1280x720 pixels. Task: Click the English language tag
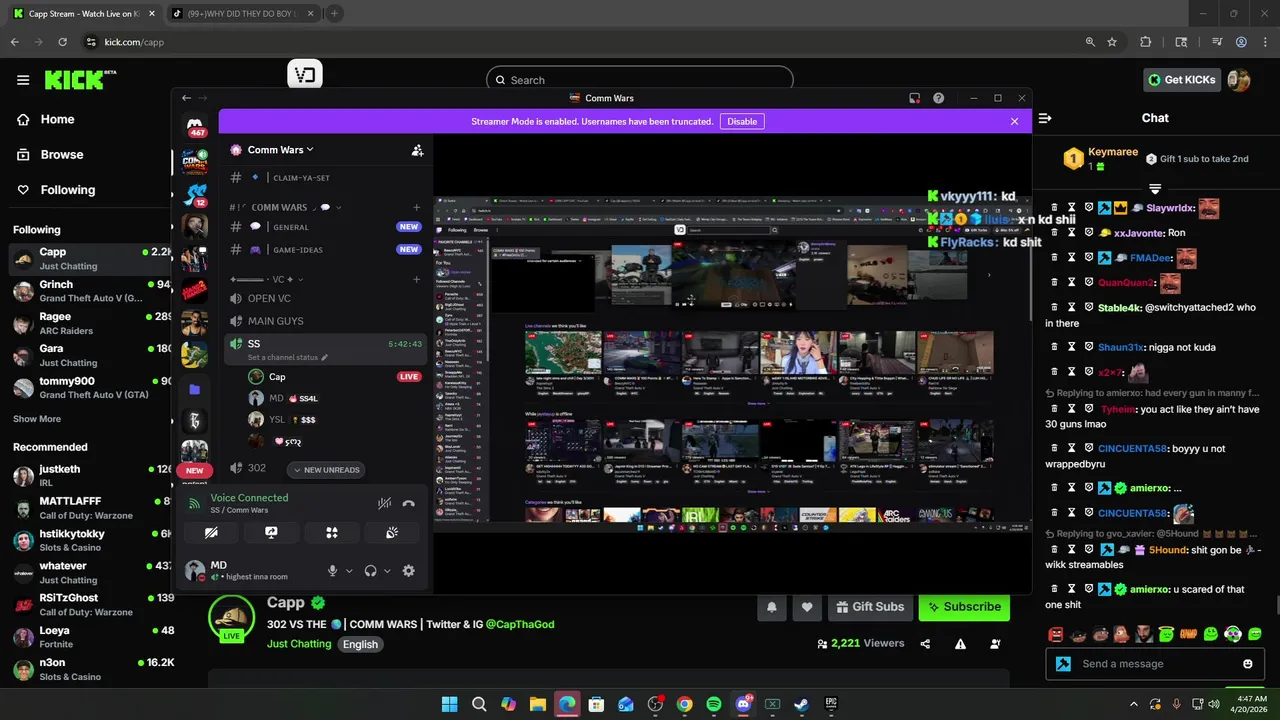[360, 644]
